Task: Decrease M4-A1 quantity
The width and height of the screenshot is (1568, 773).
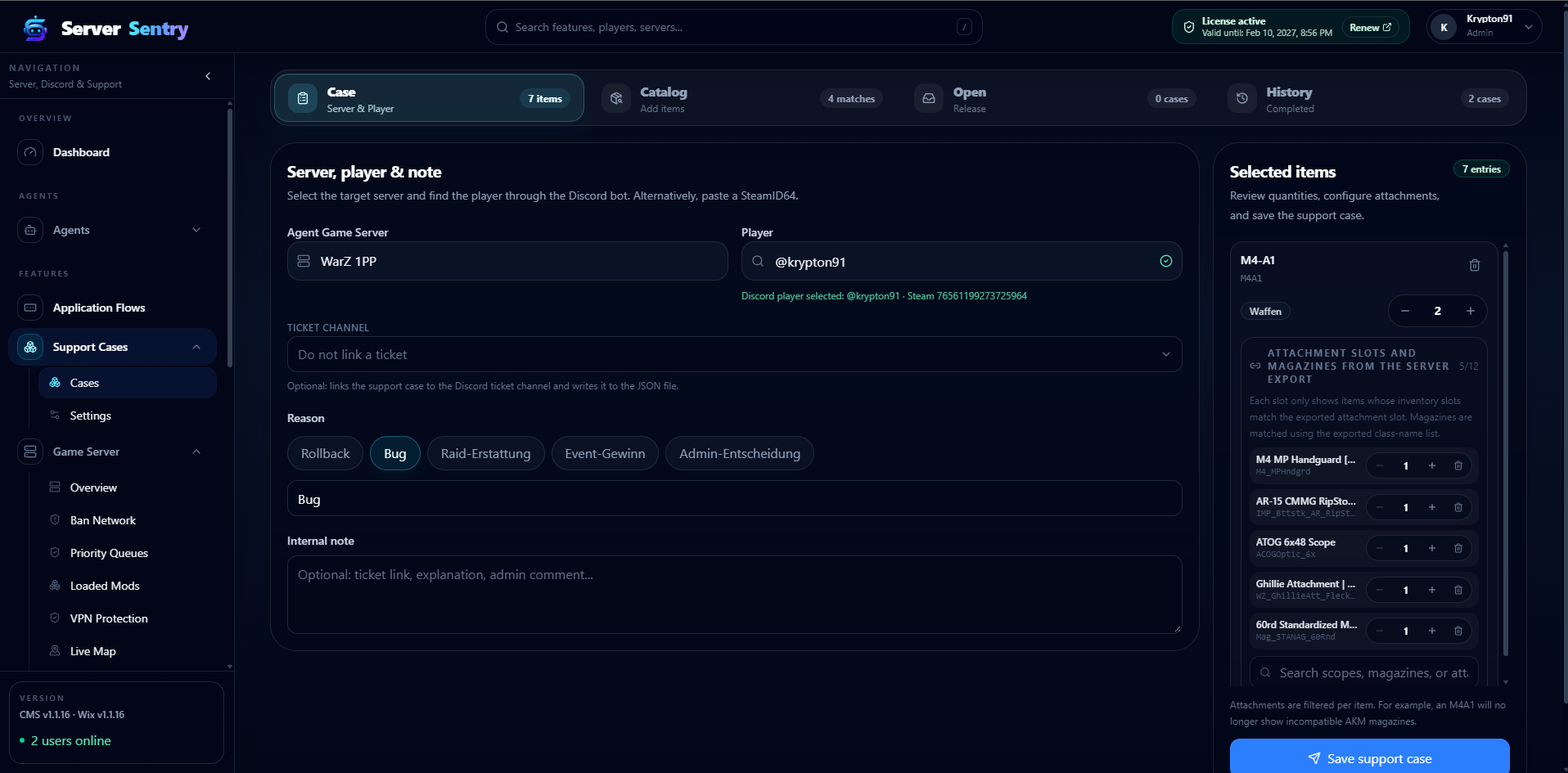Action: 1405,311
